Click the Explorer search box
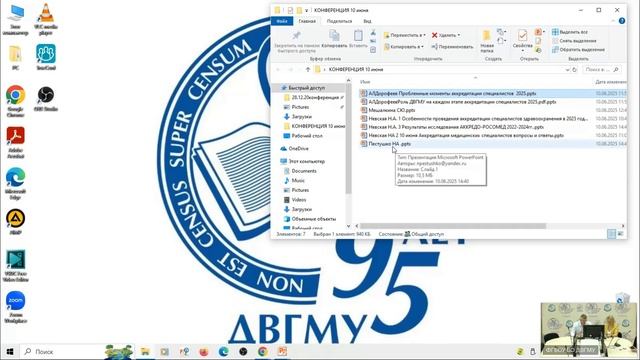Screen dimensions: 640x360 [602, 70]
